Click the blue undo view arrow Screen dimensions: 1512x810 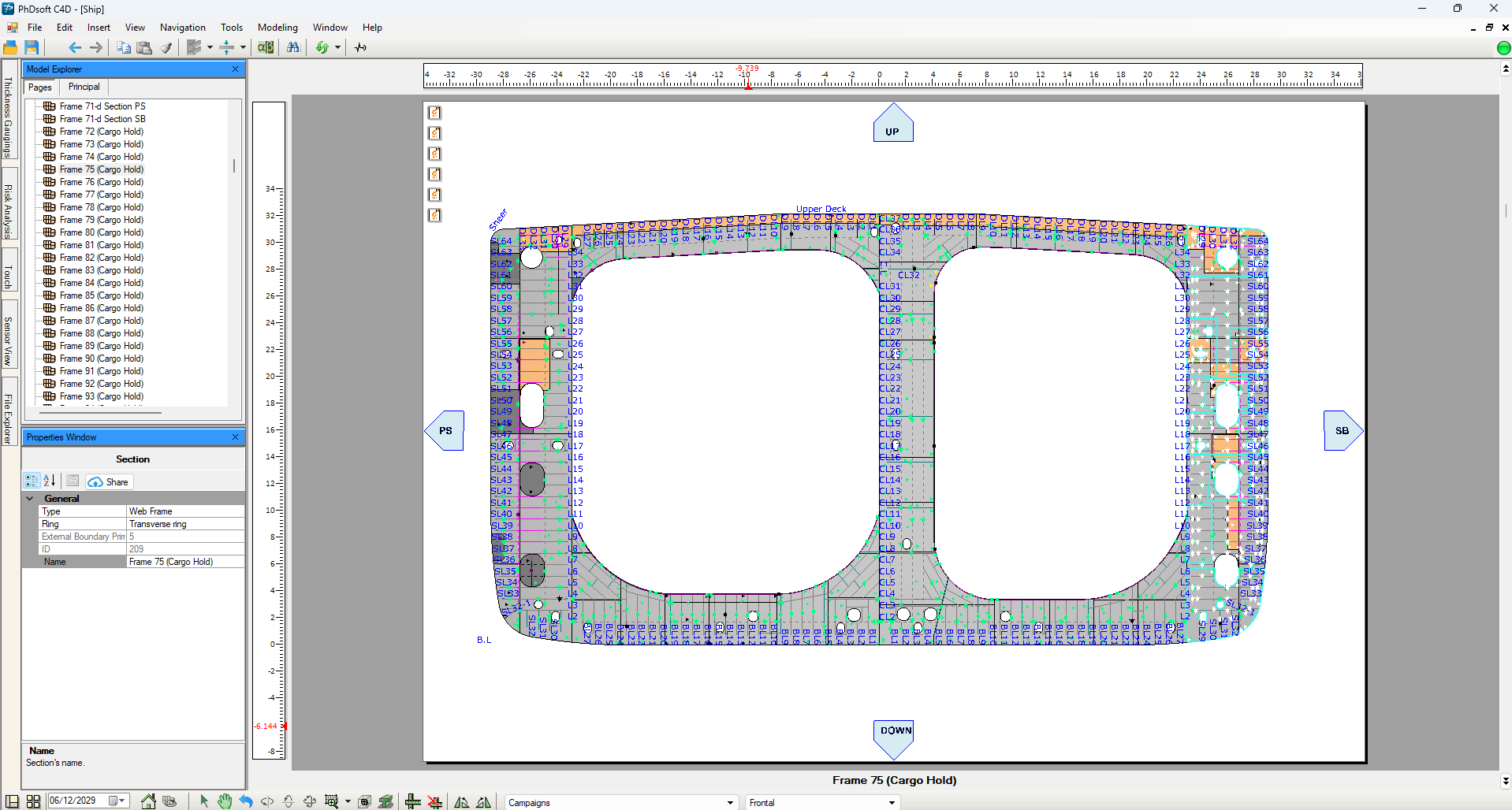tap(246, 801)
